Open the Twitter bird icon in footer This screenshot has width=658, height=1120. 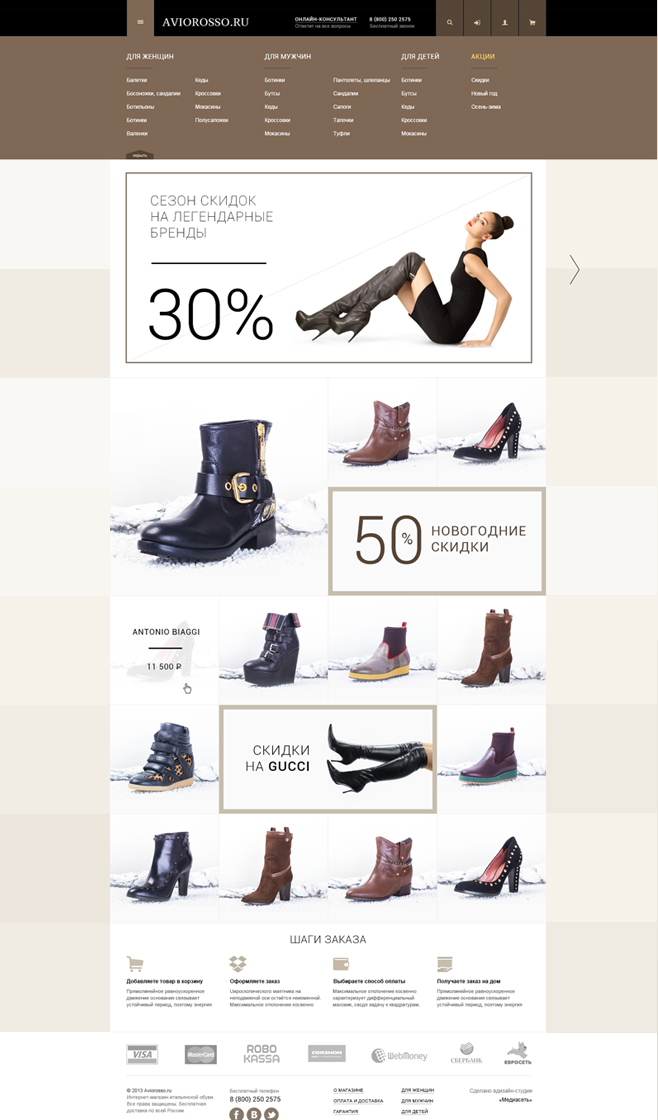(x=271, y=1114)
